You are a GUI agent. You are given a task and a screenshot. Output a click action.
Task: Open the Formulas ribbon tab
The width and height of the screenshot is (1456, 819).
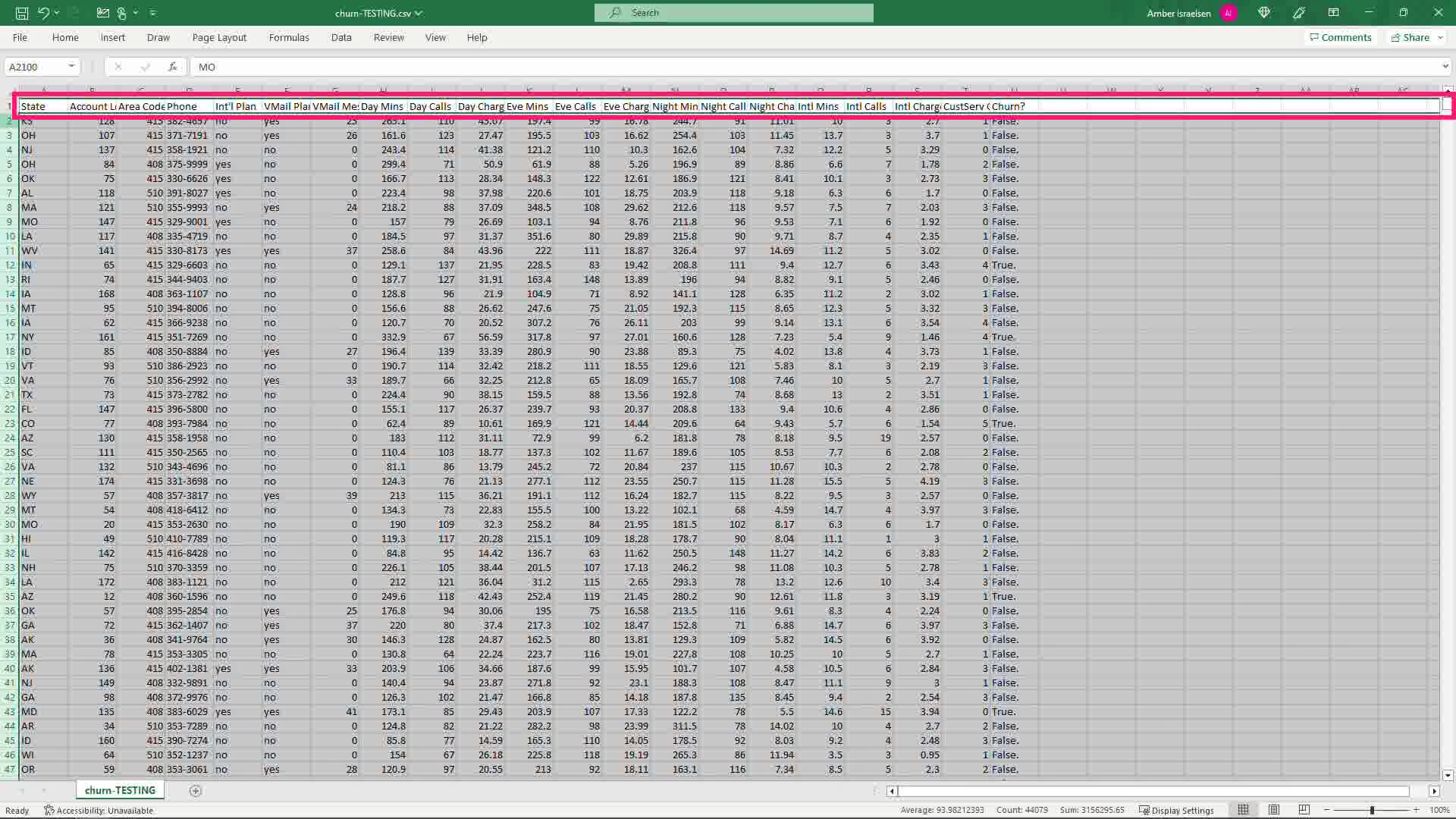(x=289, y=37)
